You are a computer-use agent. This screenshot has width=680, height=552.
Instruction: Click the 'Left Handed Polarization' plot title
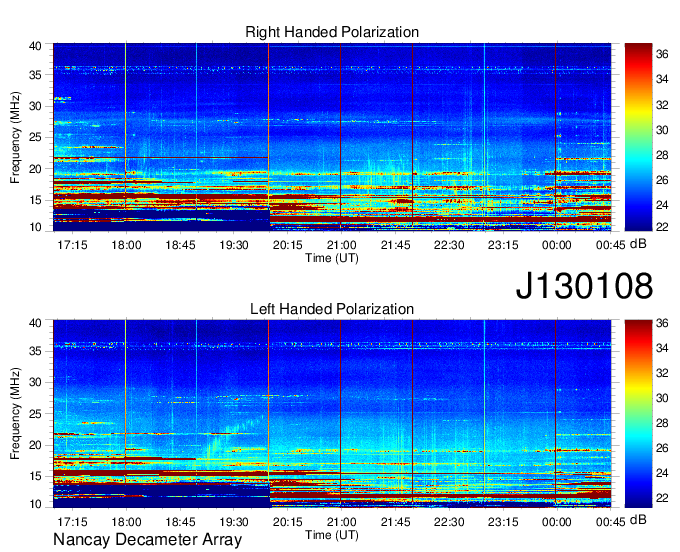tap(332, 309)
